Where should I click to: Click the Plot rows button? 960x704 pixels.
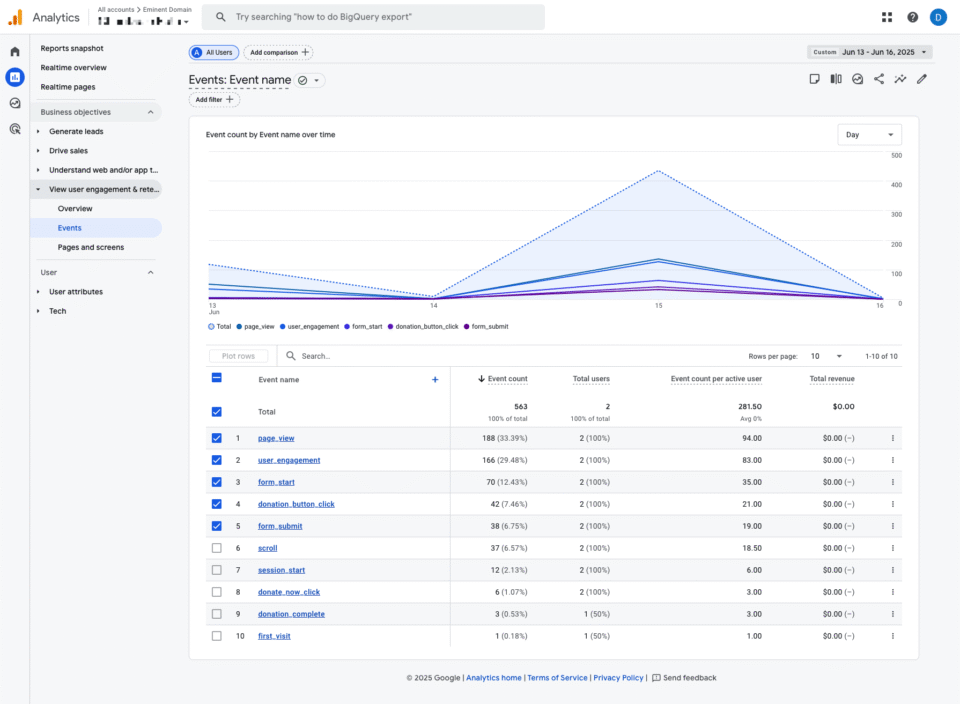(x=238, y=356)
